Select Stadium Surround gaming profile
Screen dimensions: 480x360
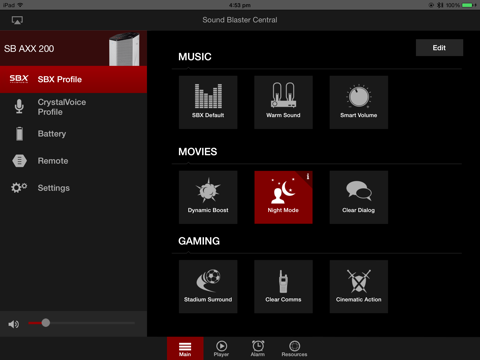click(208, 287)
